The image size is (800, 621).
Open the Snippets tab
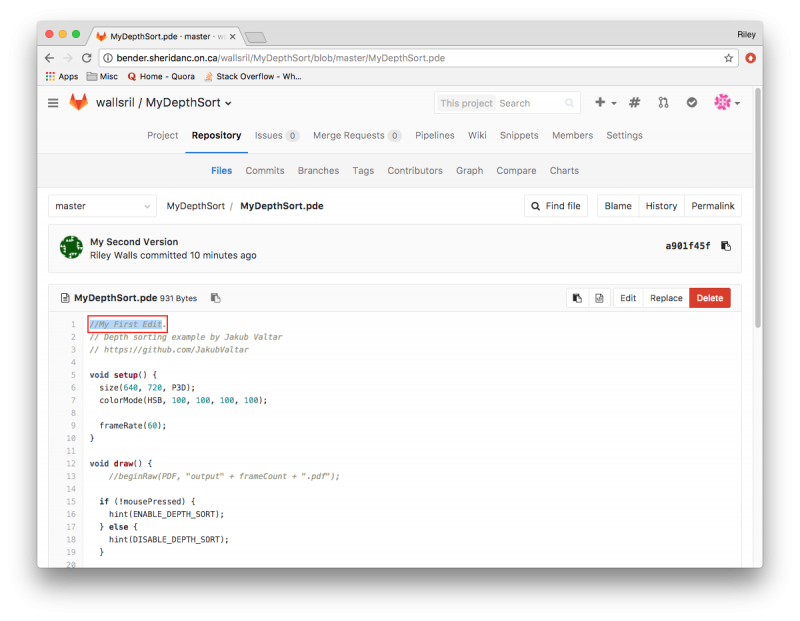(x=519, y=136)
